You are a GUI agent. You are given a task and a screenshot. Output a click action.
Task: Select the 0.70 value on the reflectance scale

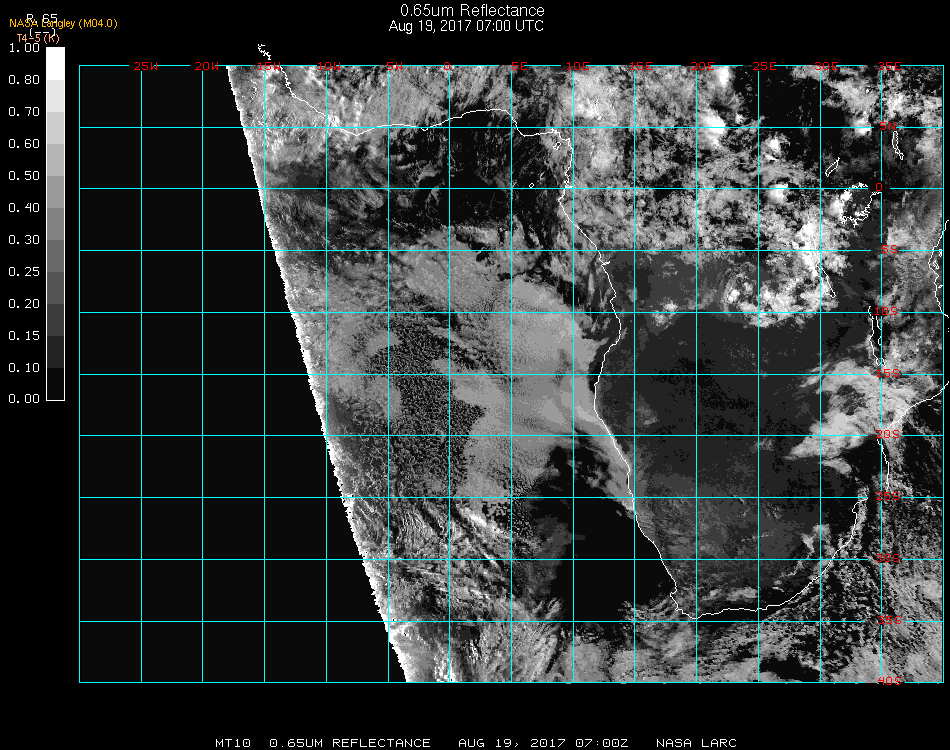24,112
